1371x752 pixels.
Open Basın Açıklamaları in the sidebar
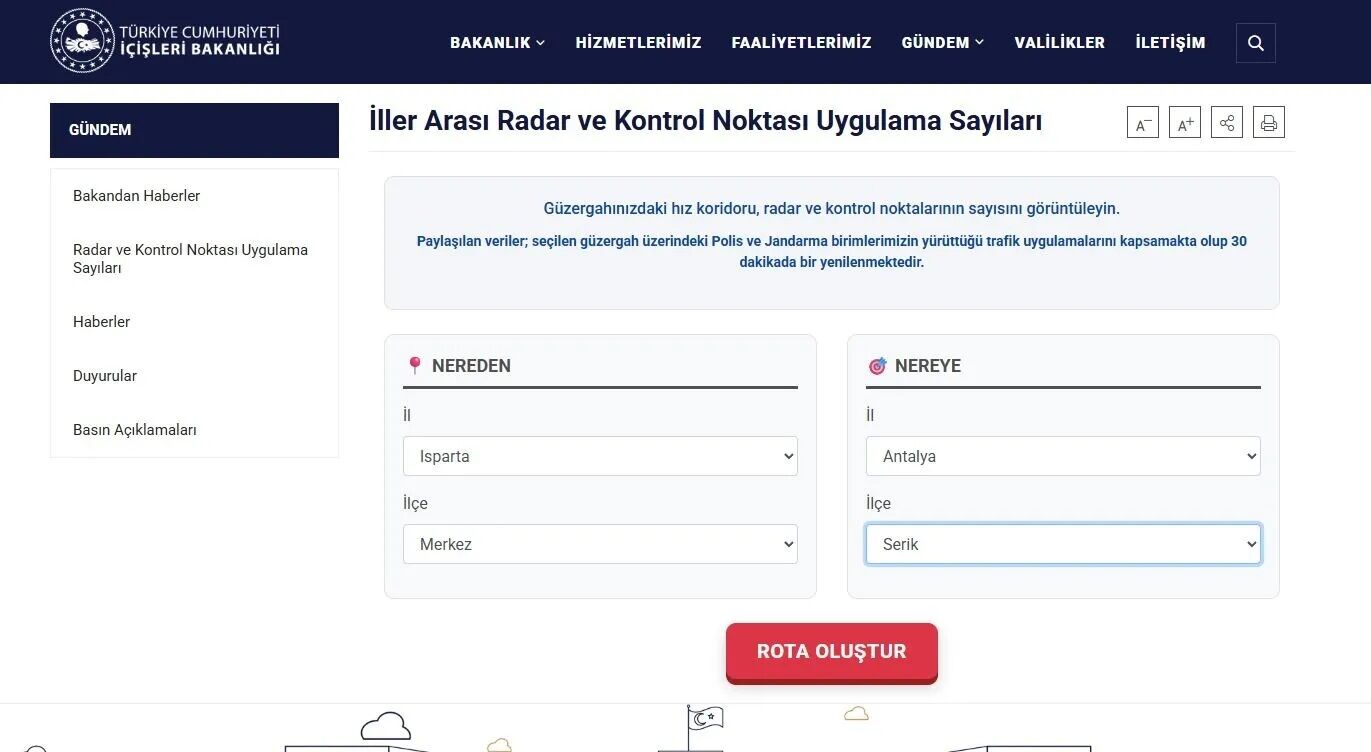pyautogui.click(x=132, y=430)
